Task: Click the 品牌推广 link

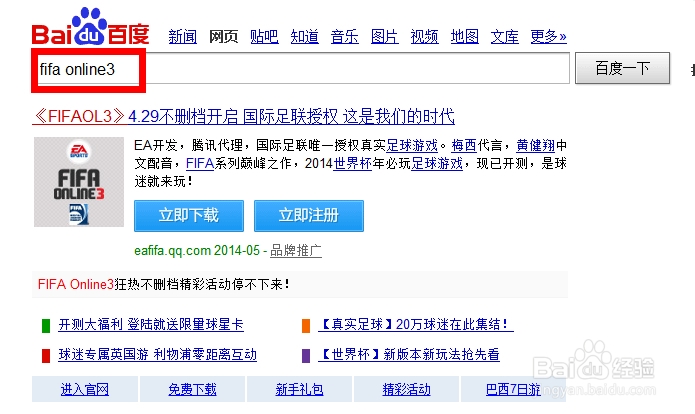Action: (296, 250)
